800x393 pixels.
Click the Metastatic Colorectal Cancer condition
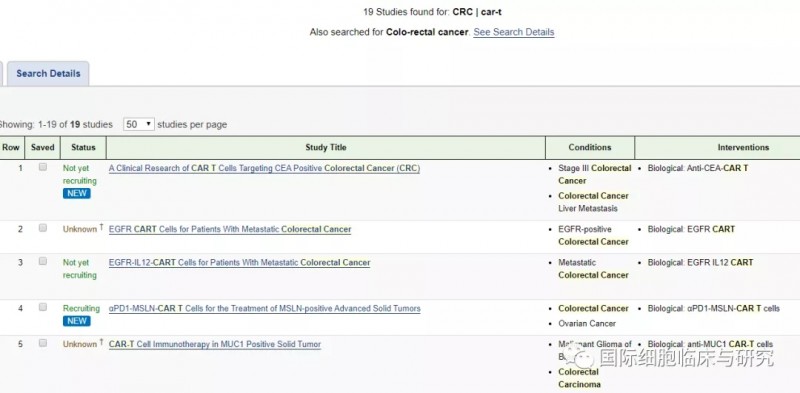593,269
